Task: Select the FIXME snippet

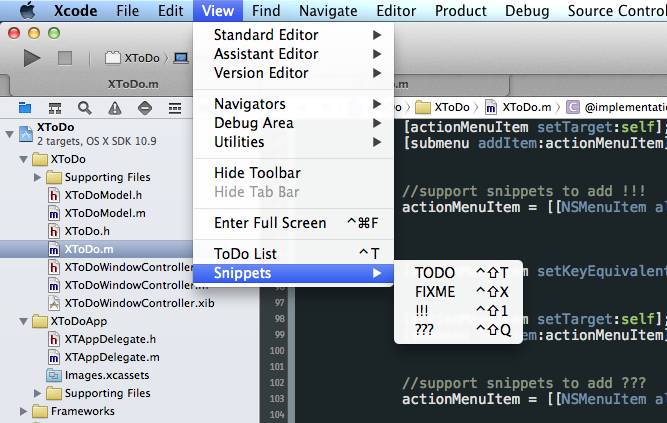Action: pos(458,292)
